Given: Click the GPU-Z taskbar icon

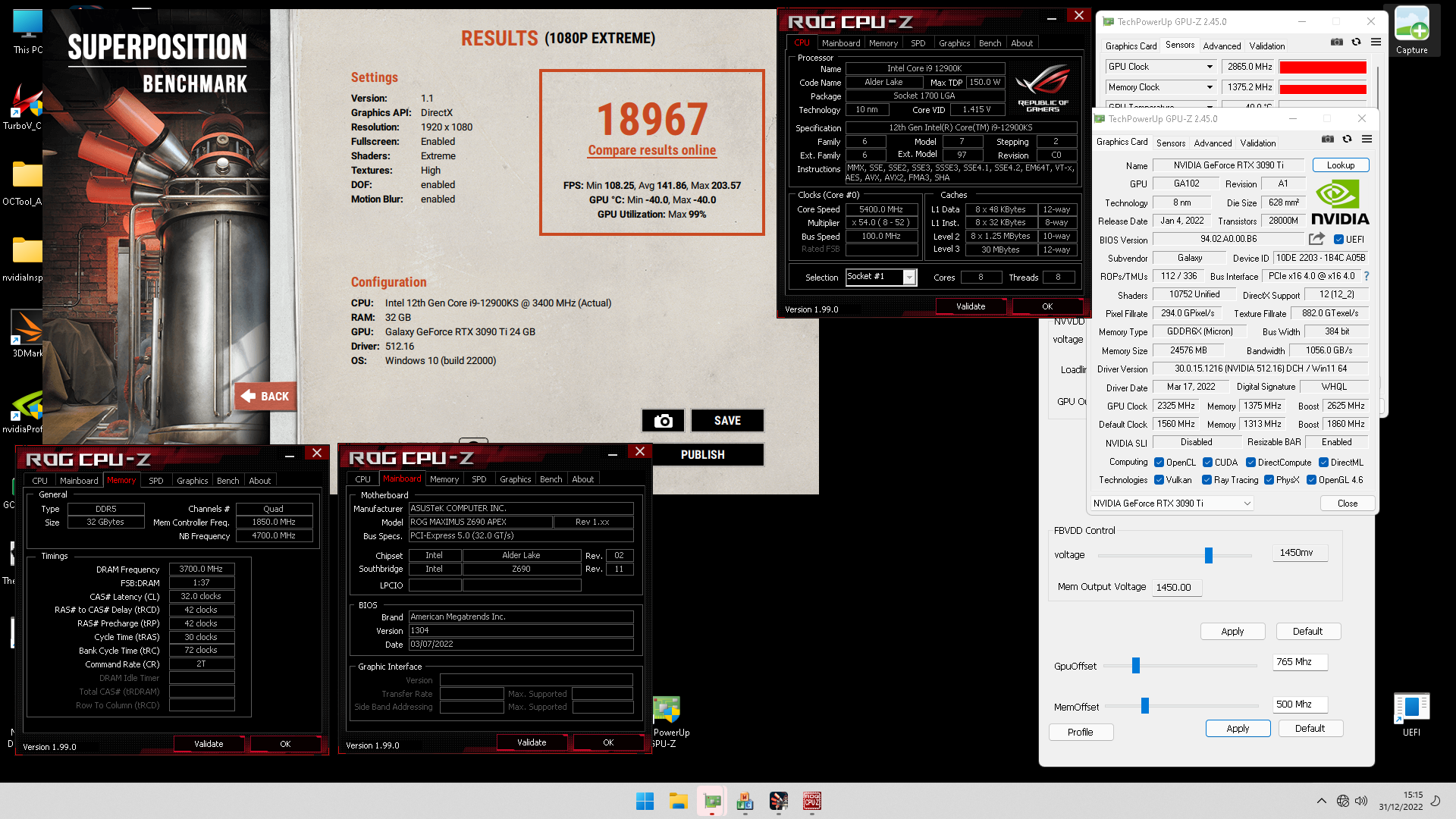Looking at the screenshot, I should (x=711, y=801).
